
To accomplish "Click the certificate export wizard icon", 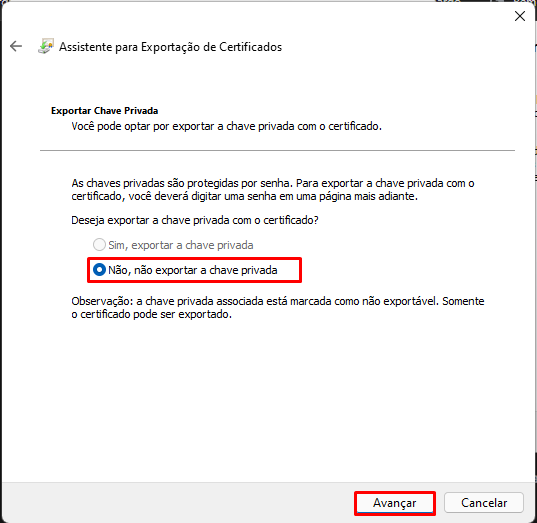I will tap(46, 46).
